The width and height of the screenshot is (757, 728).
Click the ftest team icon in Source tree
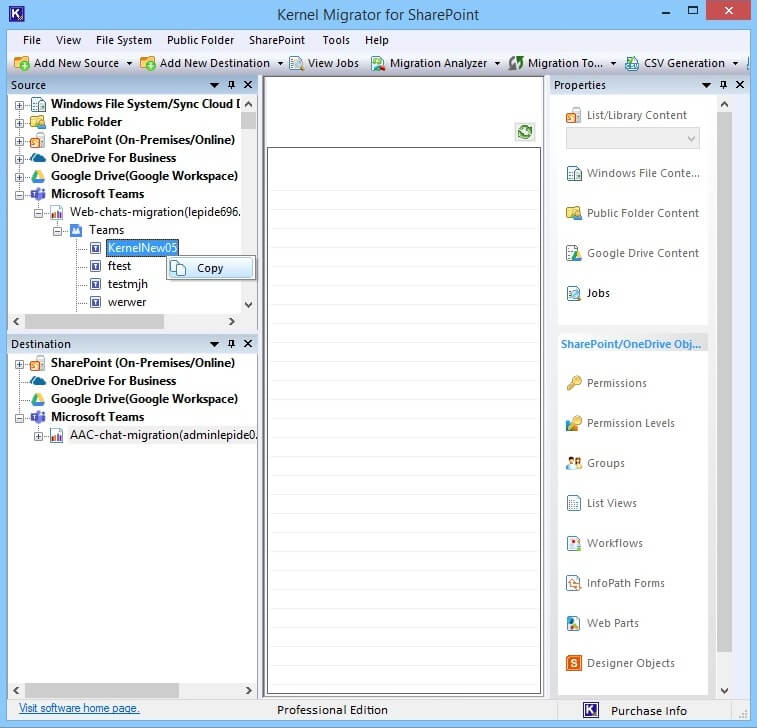point(96,266)
